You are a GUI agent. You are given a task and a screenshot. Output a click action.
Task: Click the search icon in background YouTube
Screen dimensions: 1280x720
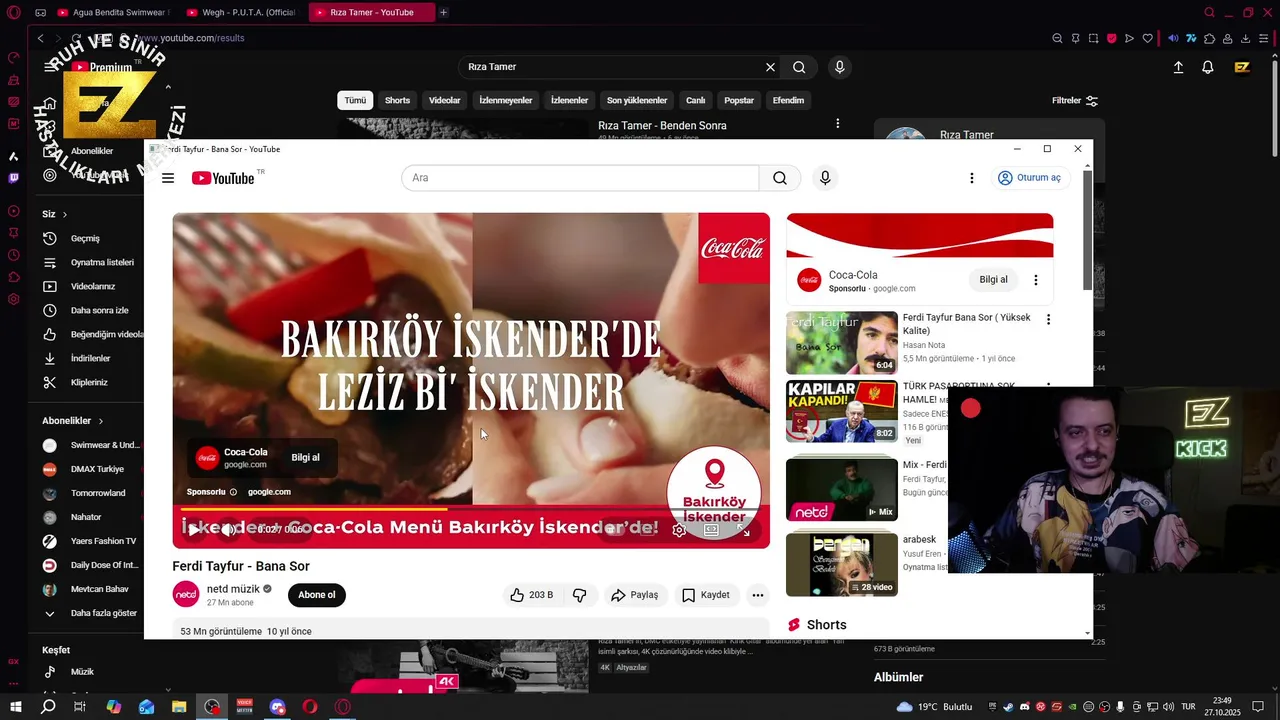pyautogui.click(x=799, y=67)
